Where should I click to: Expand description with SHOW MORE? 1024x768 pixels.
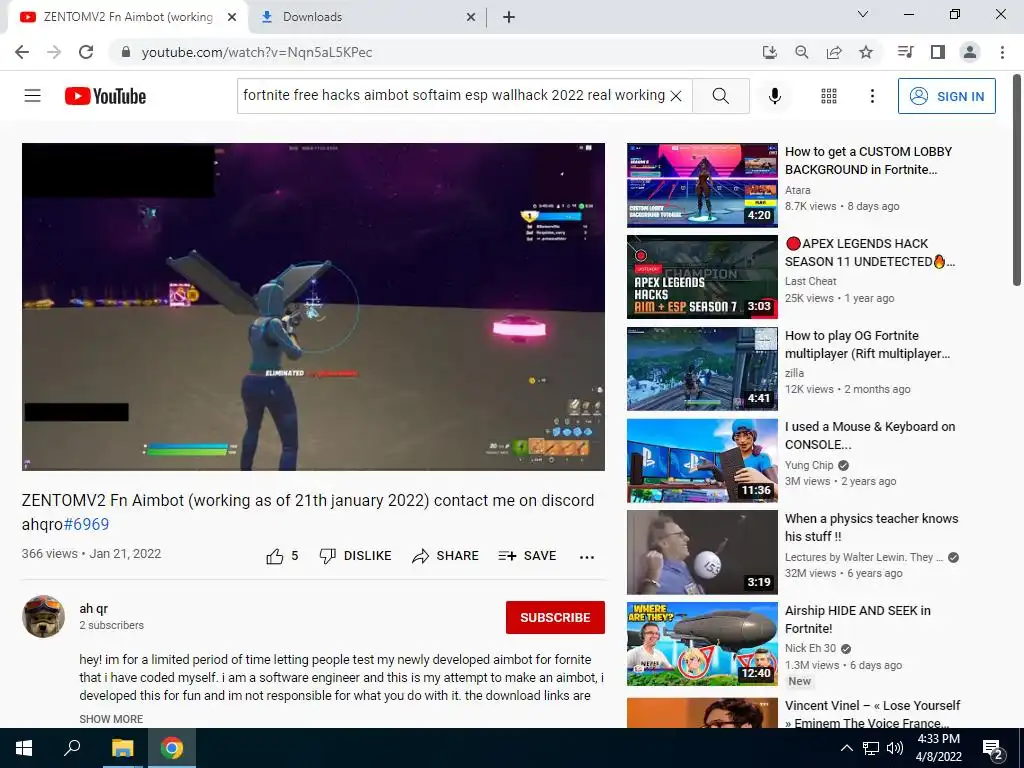pyautogui.click(x=111, y=718)
